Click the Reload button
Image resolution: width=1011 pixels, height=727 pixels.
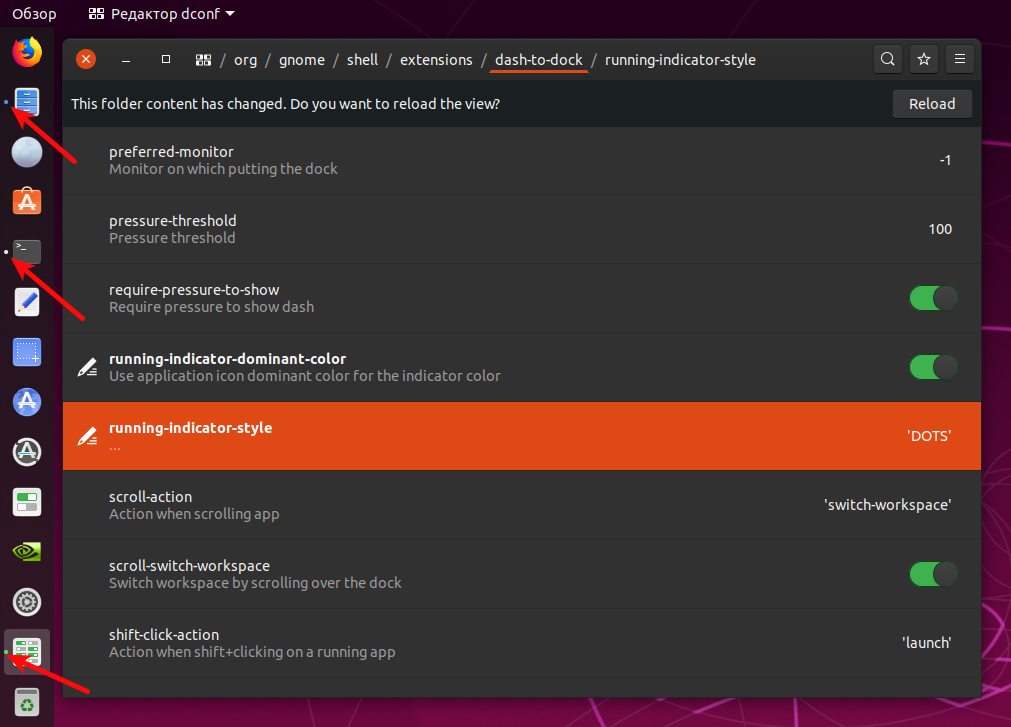pos(932,104)
